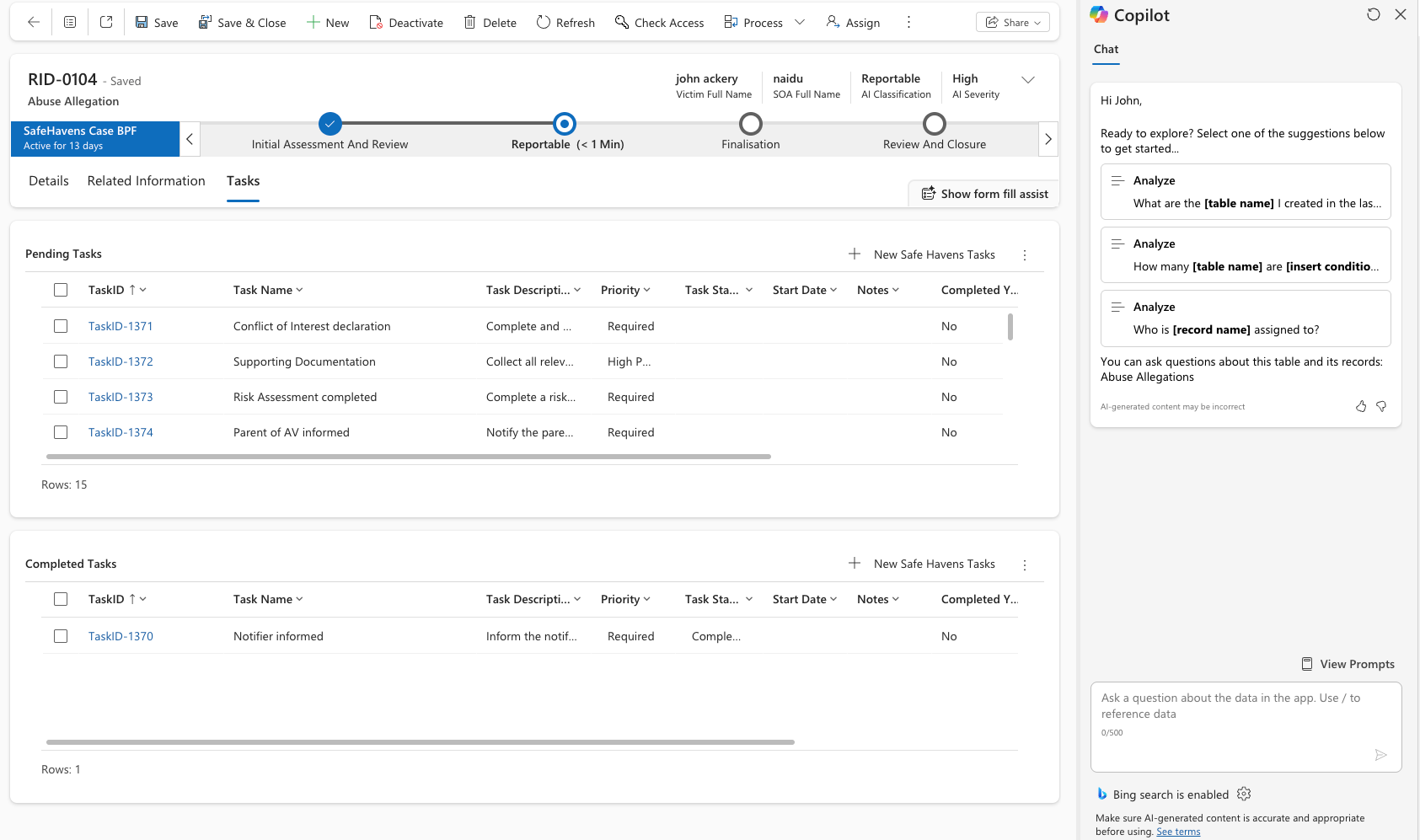Screen dimensions: 1420x840
Task: Open record in new window icon
Action: tap(106, 23)
